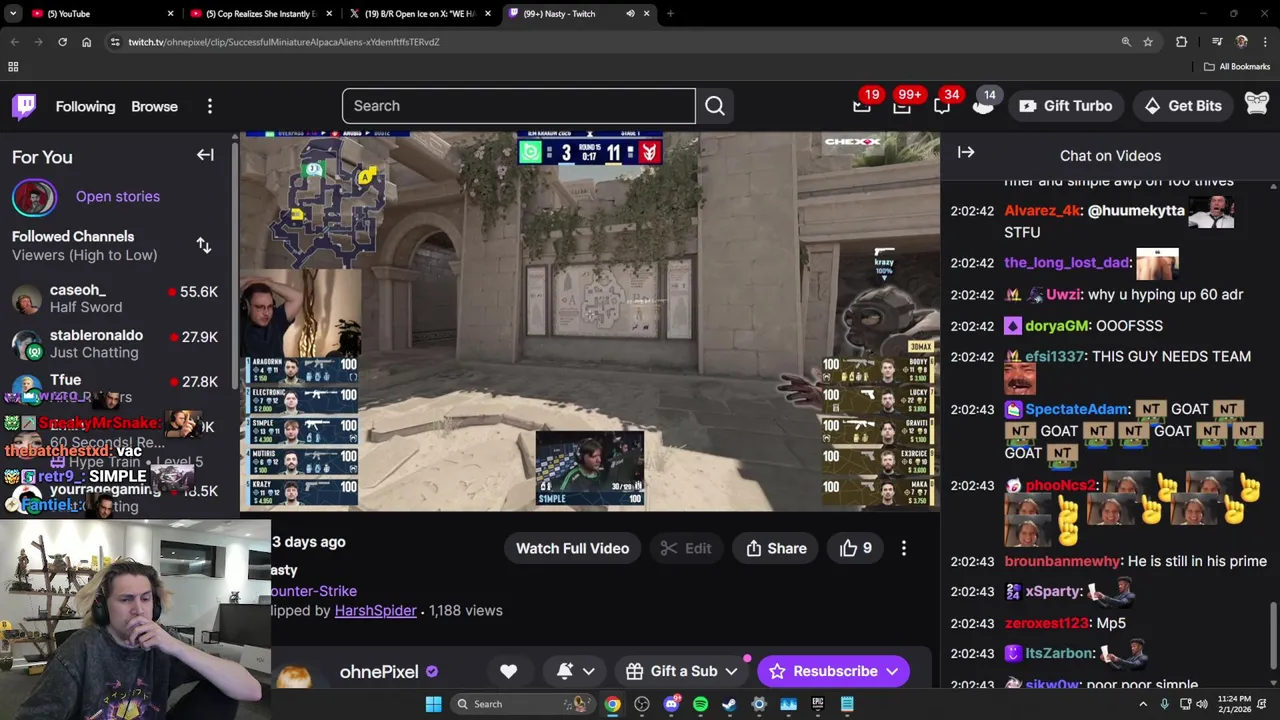
Task: Switch to B/R Open Ice on X tab
Action: click(419, 14)
